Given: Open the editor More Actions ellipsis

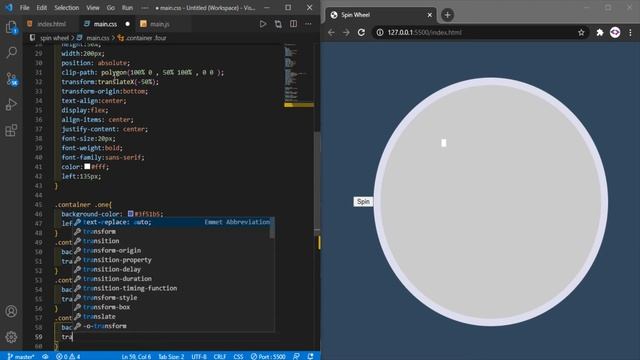Looking at the screenshot, I should (308, 24).
